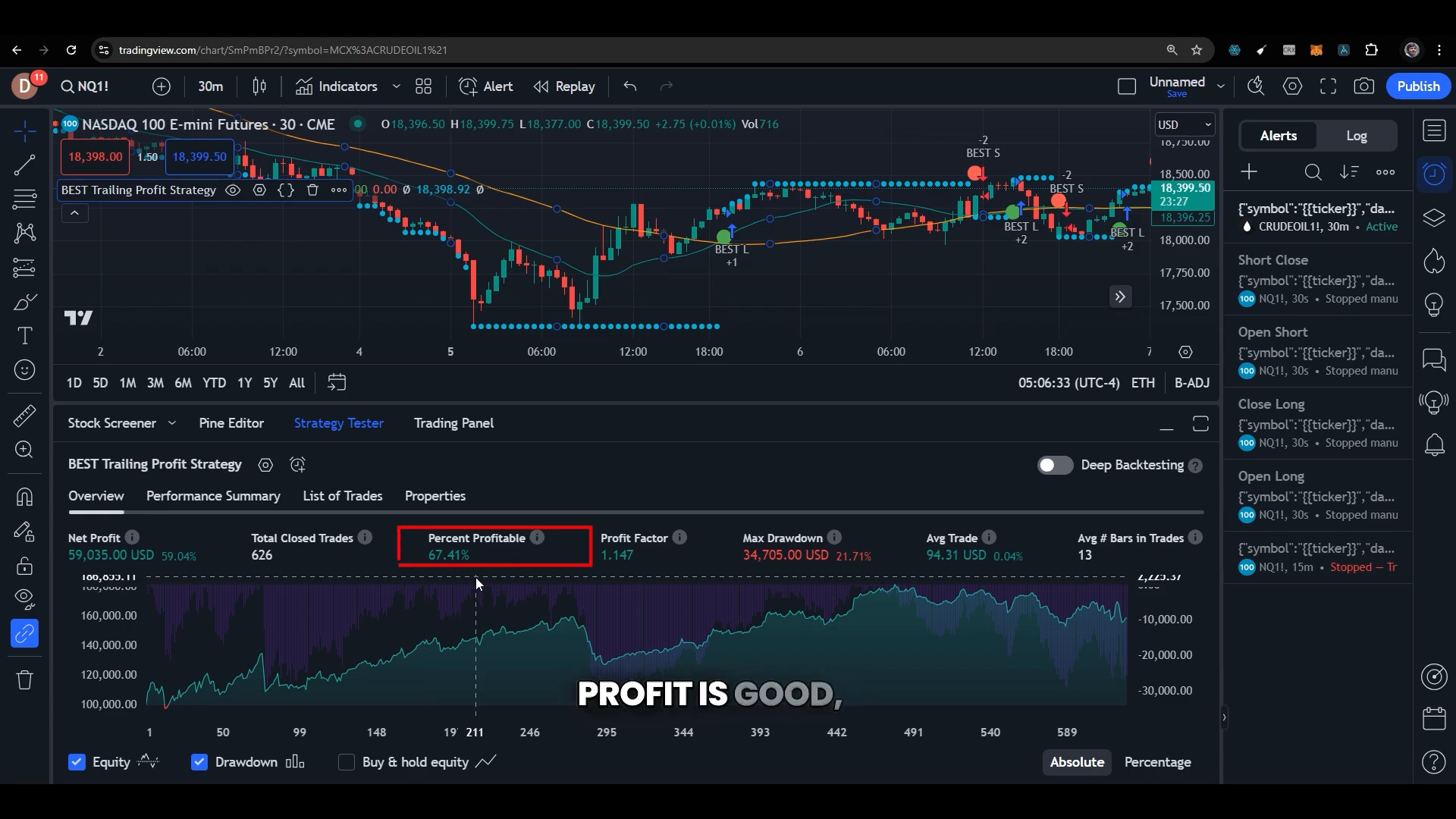Search alerts with magnifier icon

[1313, 173]
